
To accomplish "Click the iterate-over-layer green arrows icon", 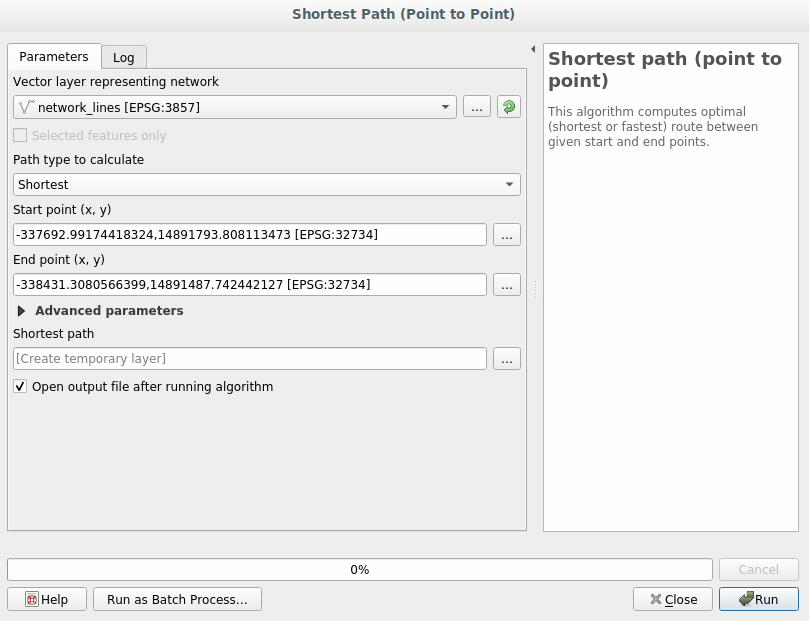I will (509, 107).
